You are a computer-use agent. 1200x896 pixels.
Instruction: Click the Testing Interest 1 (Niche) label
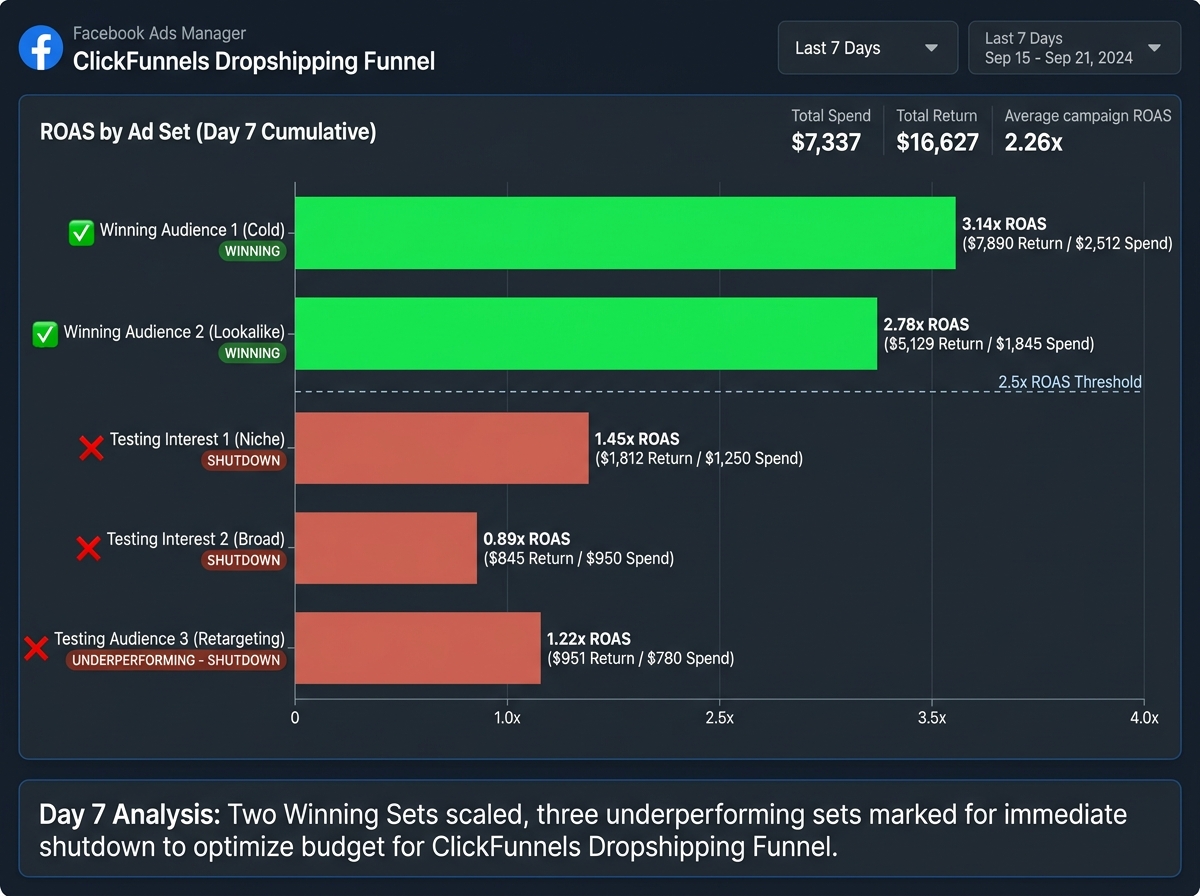click(197, 439)
